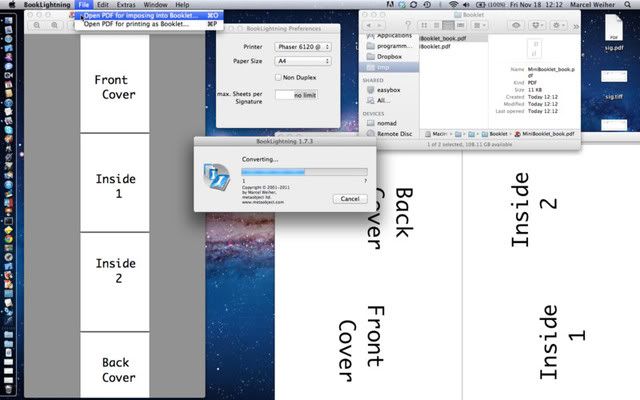Click the BookLightning app icon in dialog
Viewport: 640px width, 400px height.
tap(216, 177)
